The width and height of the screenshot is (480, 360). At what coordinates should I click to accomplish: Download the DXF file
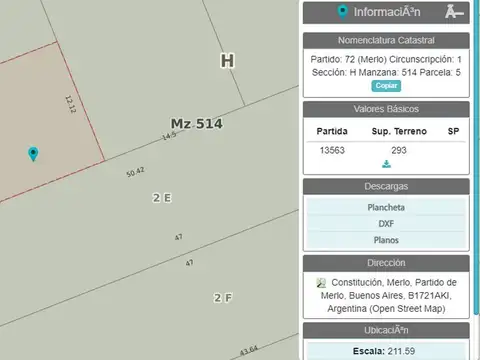tap(386, 224)
